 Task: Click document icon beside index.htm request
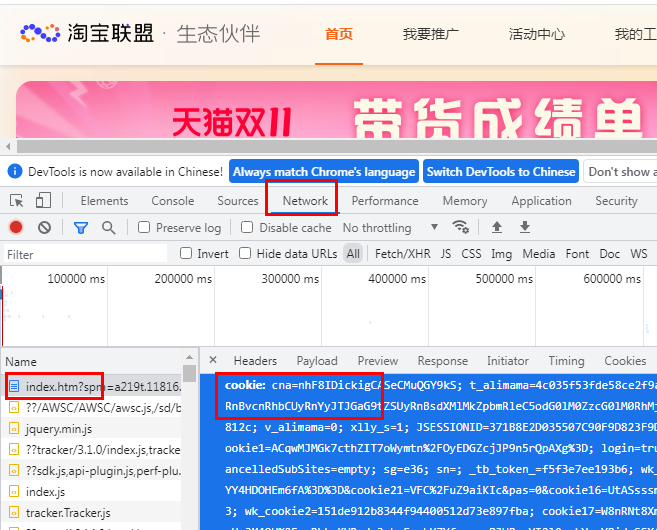(14, 386)
